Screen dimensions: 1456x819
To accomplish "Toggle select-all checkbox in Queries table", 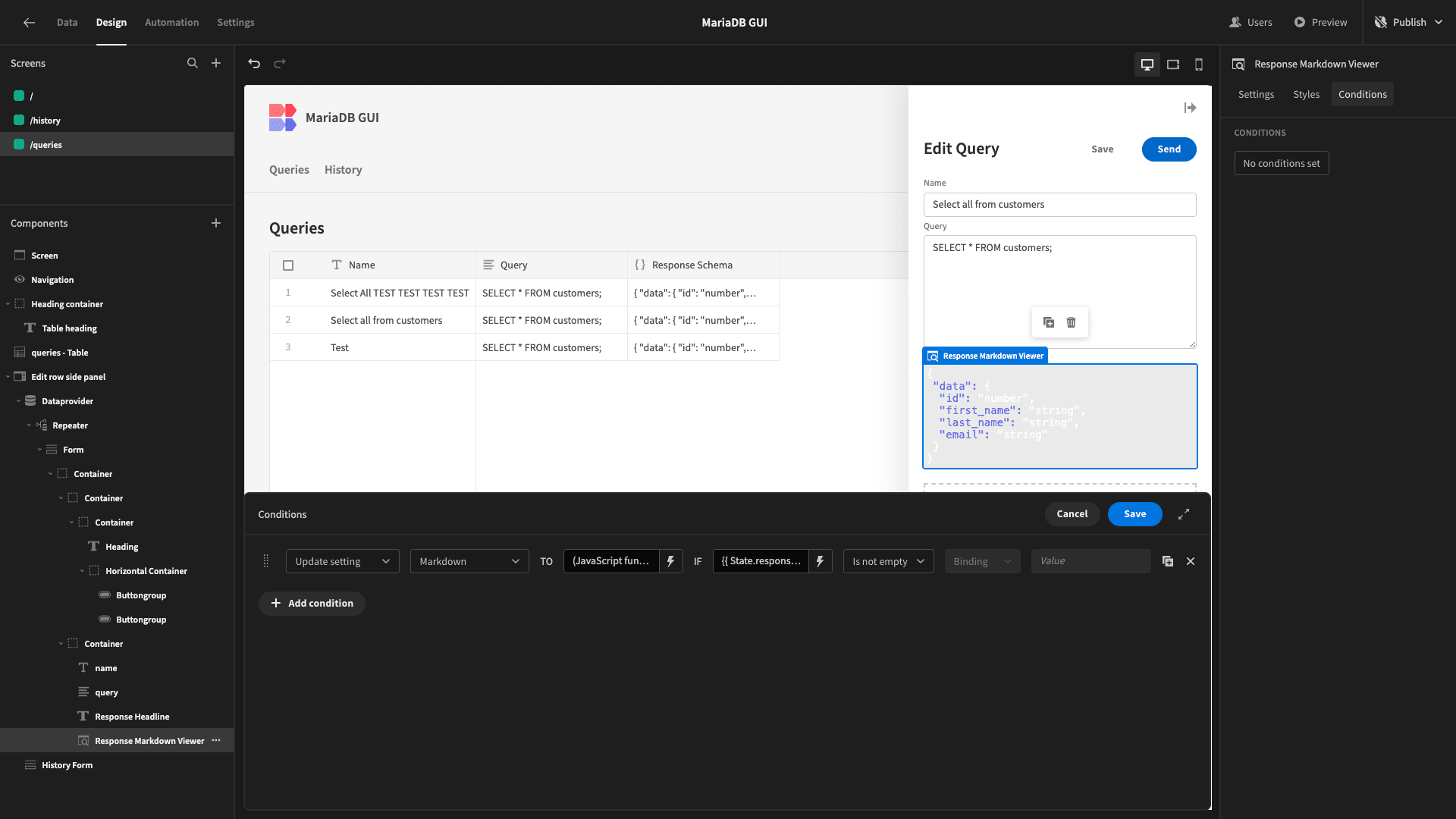I will pos(288,265).
